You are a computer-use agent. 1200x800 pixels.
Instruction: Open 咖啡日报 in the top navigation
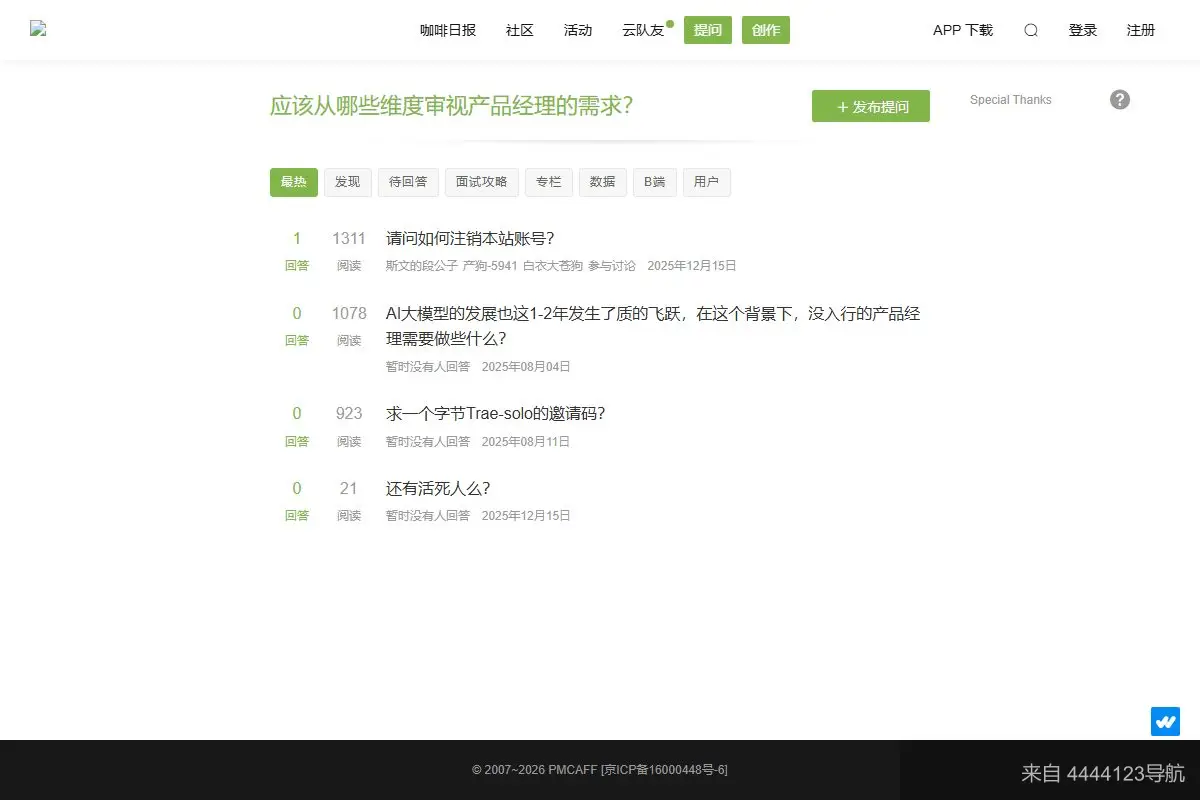pos(447,30)
